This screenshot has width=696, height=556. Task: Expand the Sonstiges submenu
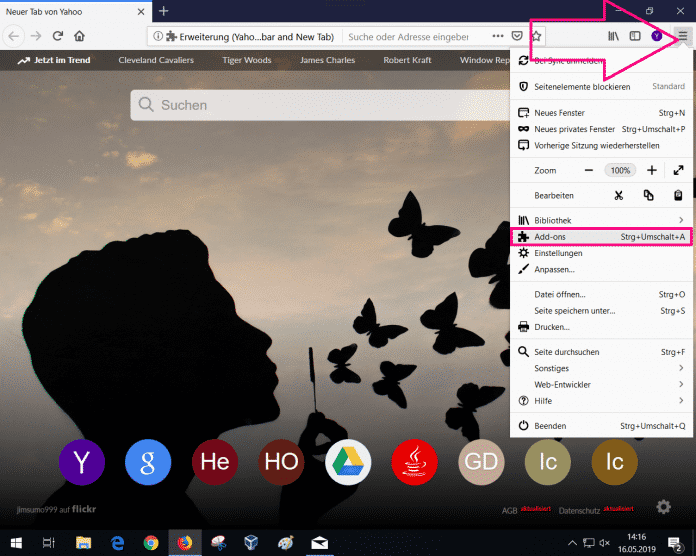(680, 368)
